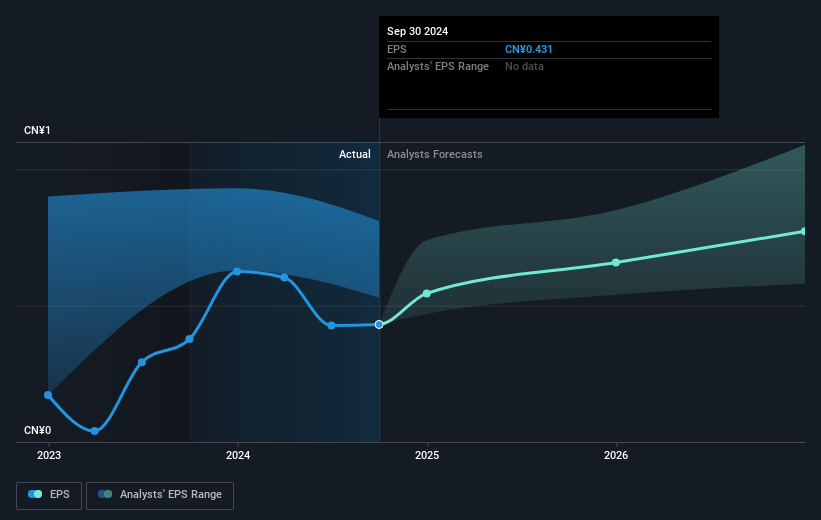
Task: Click the mid-2024 EPS data point
Action: click(x=331, y=326)
